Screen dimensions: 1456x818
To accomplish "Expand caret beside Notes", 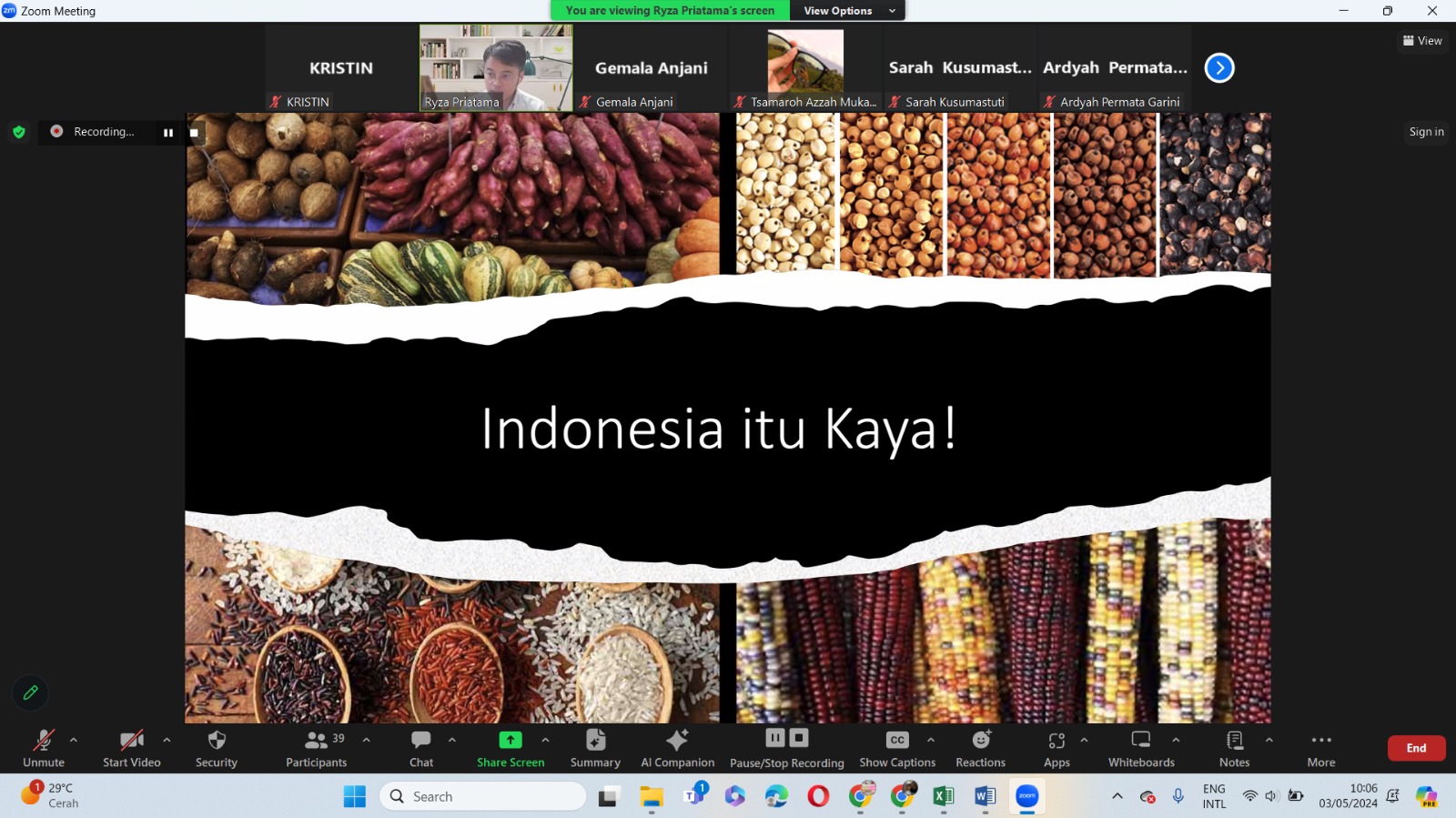I will tap(1269, 740).
